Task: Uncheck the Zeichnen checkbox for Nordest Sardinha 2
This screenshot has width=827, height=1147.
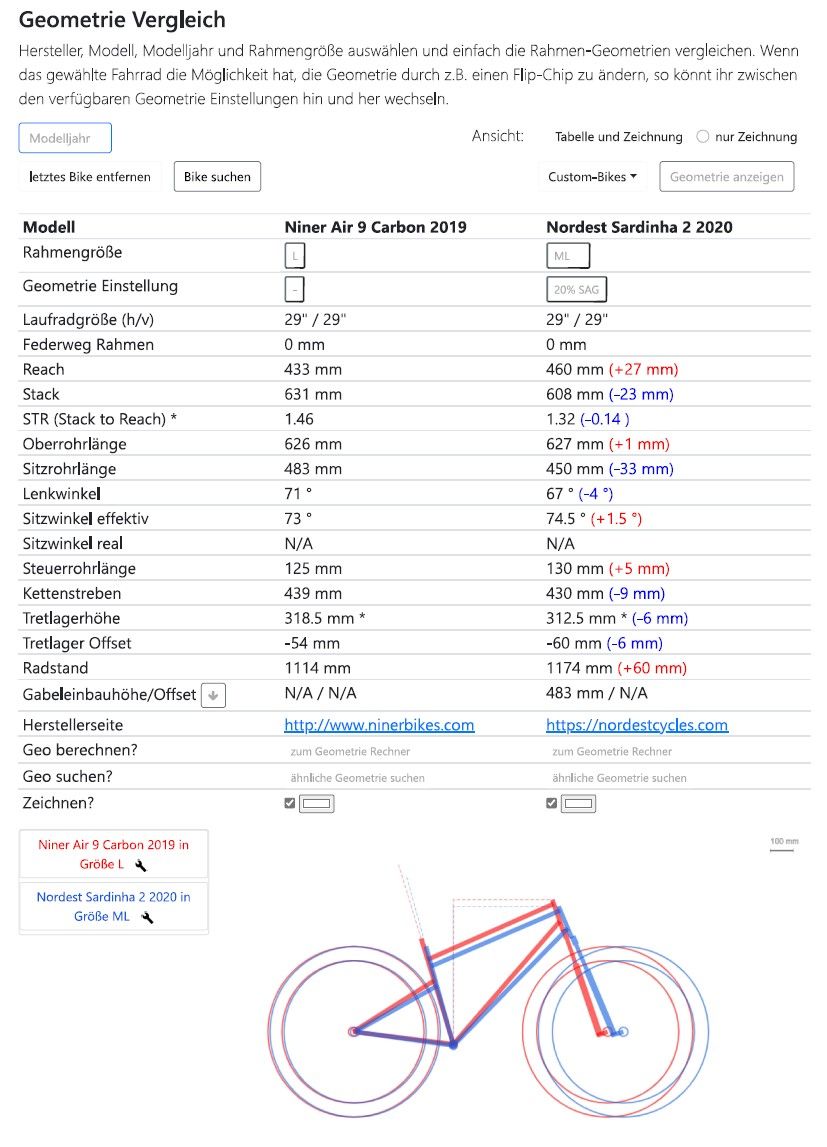Action: click(552, 803)
